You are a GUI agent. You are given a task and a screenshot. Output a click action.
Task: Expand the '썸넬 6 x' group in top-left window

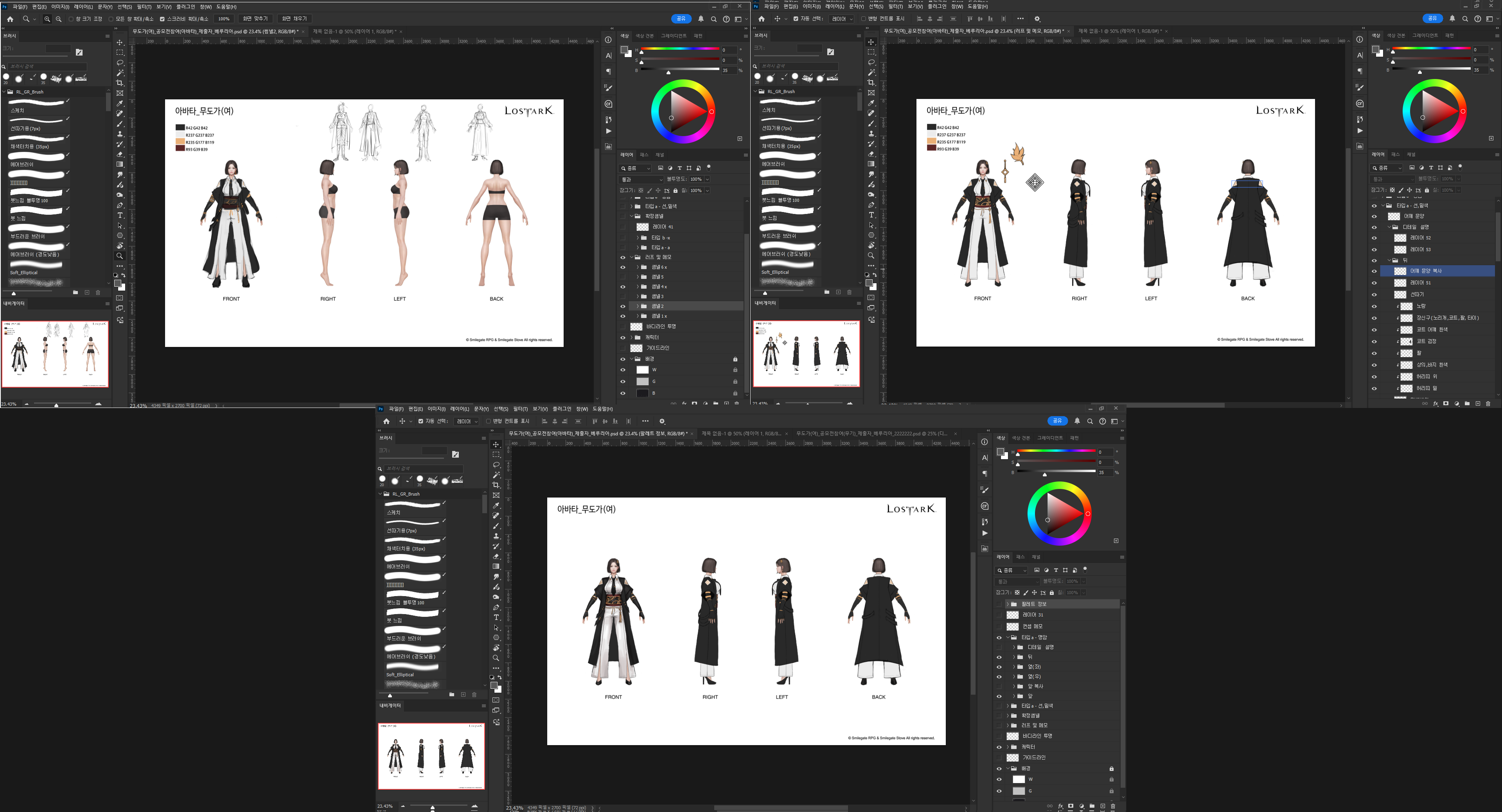pyautogui.click(x=637, y=267)
